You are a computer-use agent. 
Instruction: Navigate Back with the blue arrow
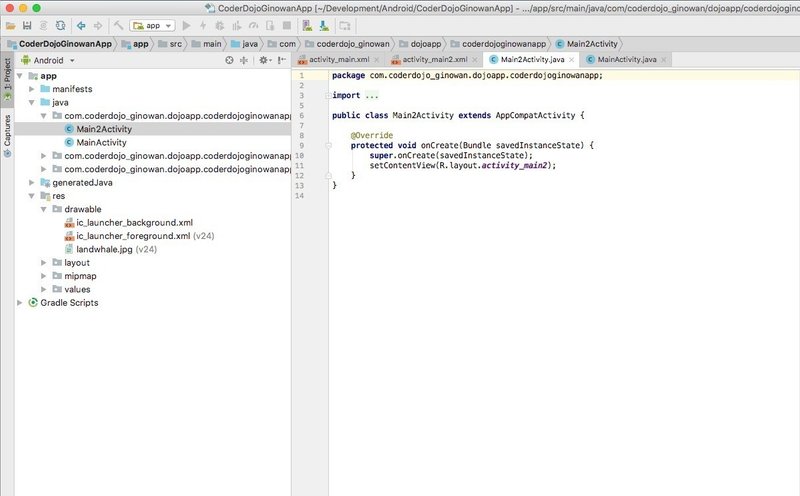[81, 26]
